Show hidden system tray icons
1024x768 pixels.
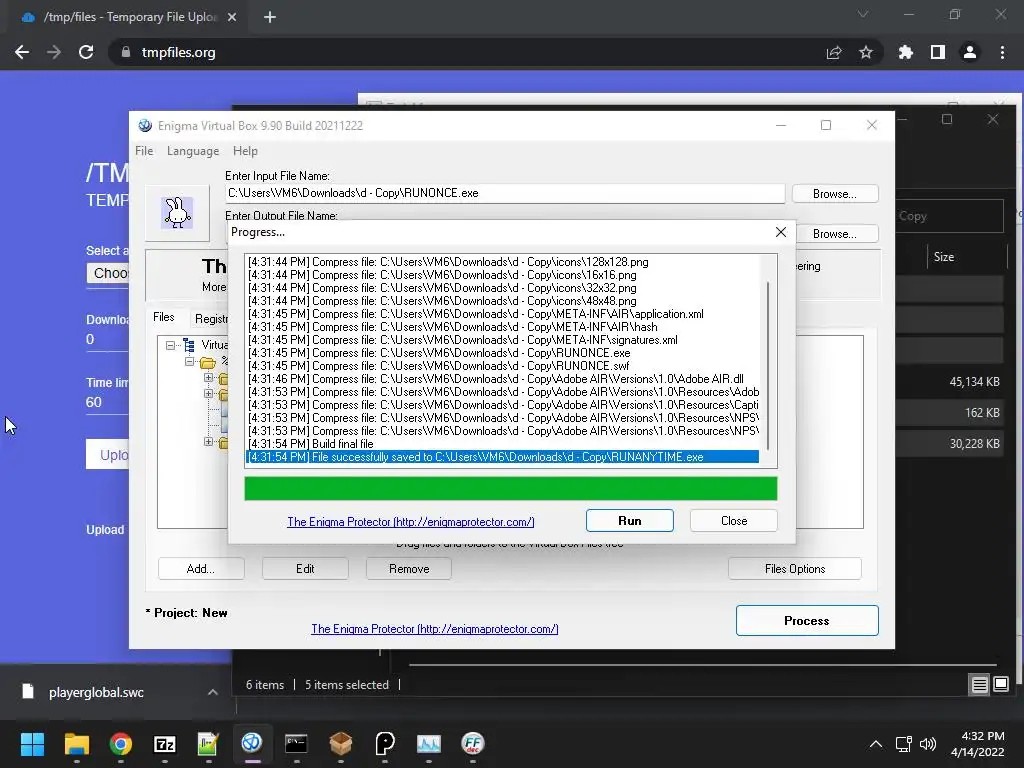(x=876, y=744)
